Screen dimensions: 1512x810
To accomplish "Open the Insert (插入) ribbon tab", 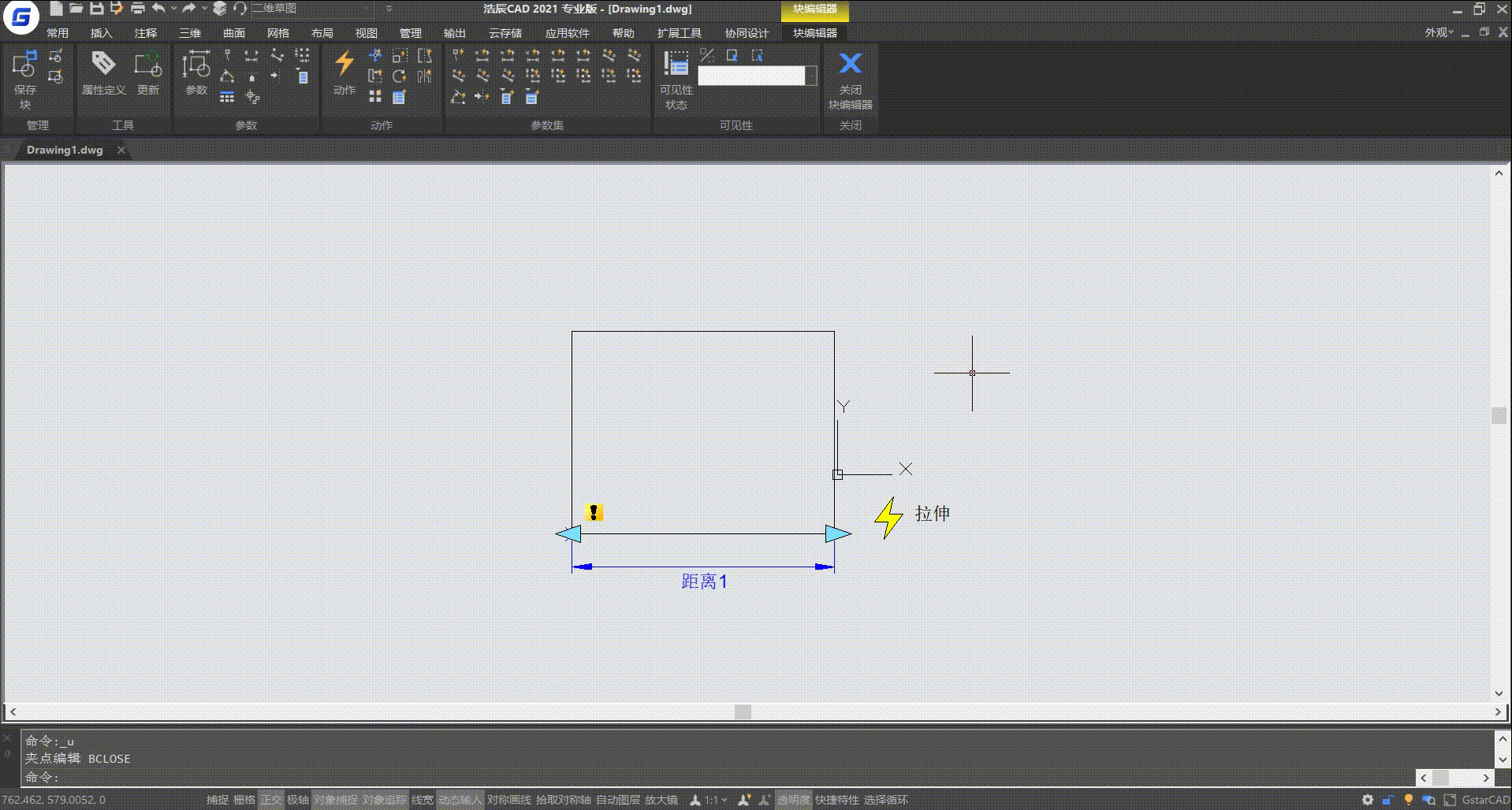I will point(101,33).
